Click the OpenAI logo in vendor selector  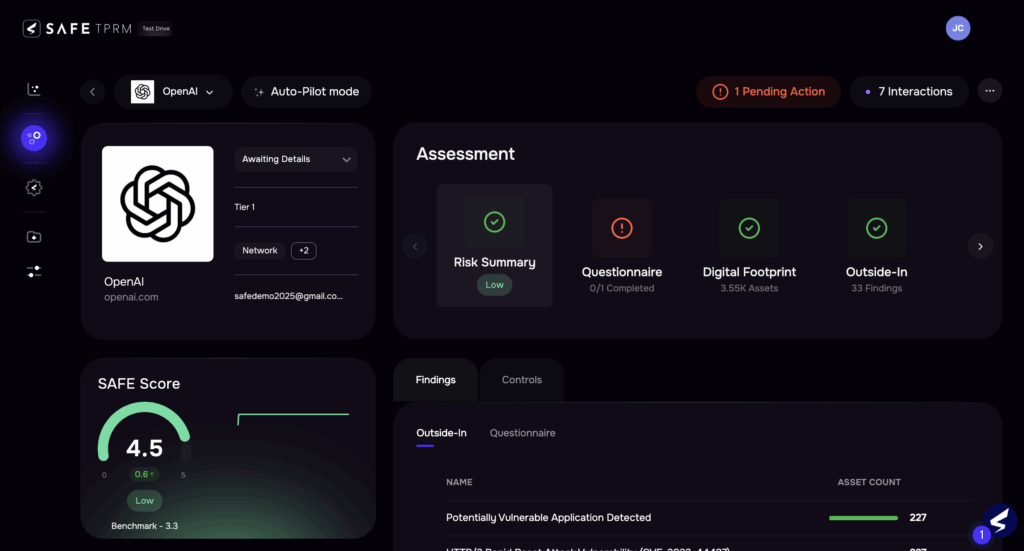[x=142, y=92]
